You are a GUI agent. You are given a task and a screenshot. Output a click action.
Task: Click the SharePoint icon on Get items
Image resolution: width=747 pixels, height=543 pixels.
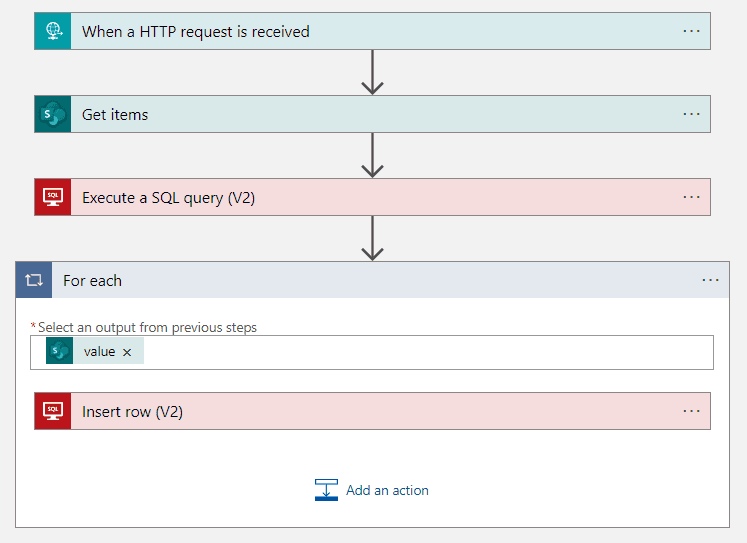tap(52, 114)
